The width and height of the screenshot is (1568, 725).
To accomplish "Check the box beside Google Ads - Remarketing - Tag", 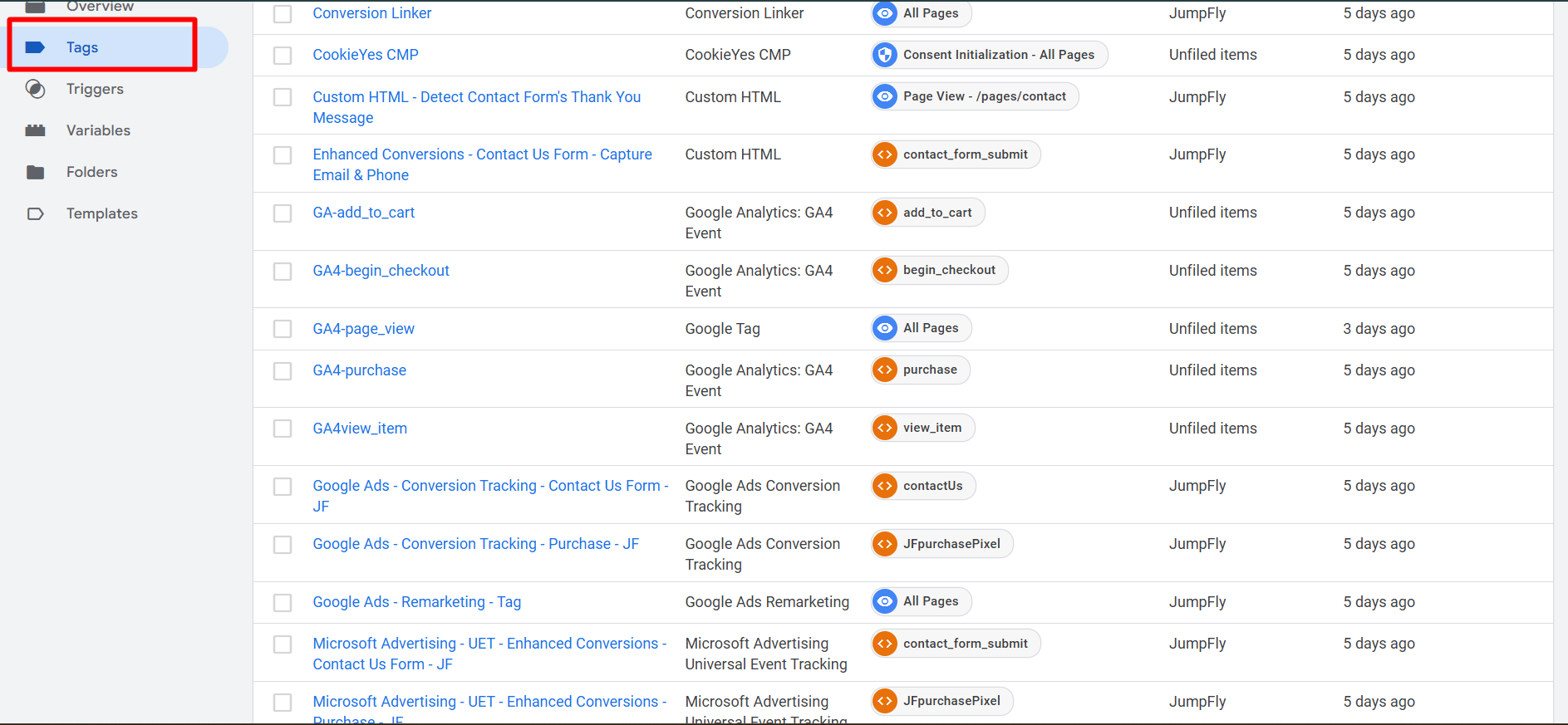I will (283, 602).
